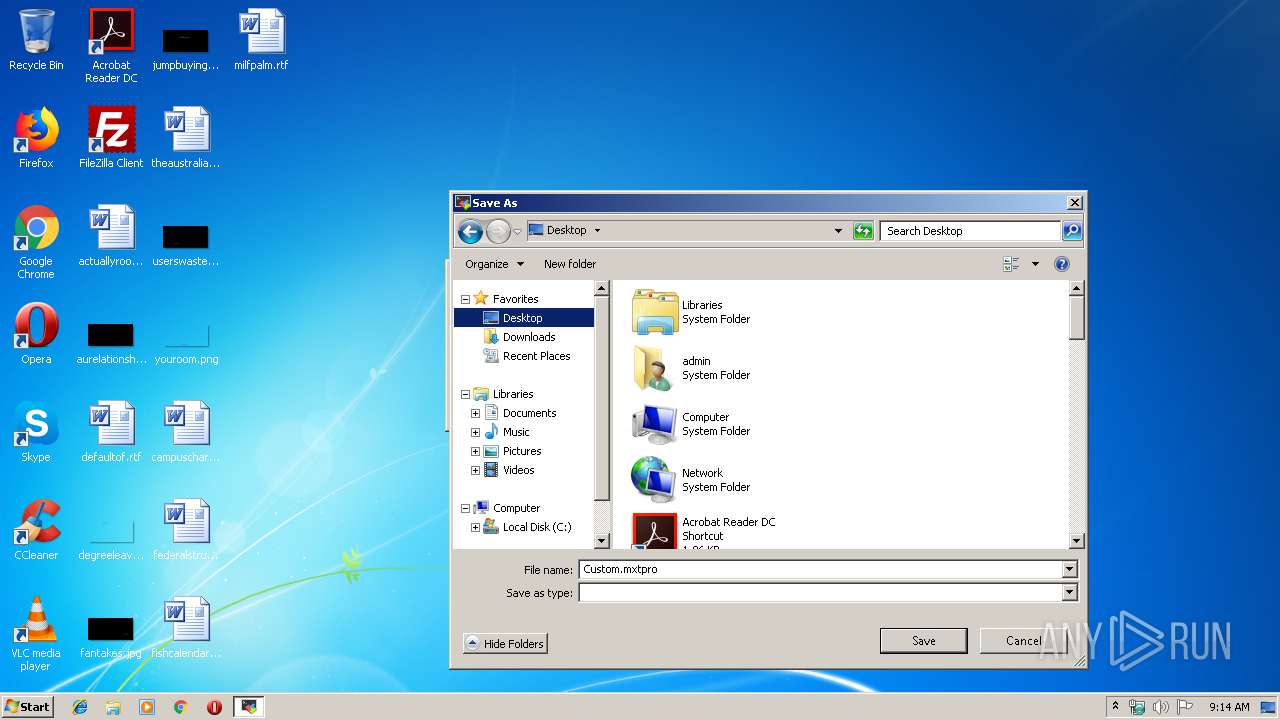This screenshot has height=720, width=1280.
Task: Create a New folder
Action: pyautogui.click(x=570, y=264)
